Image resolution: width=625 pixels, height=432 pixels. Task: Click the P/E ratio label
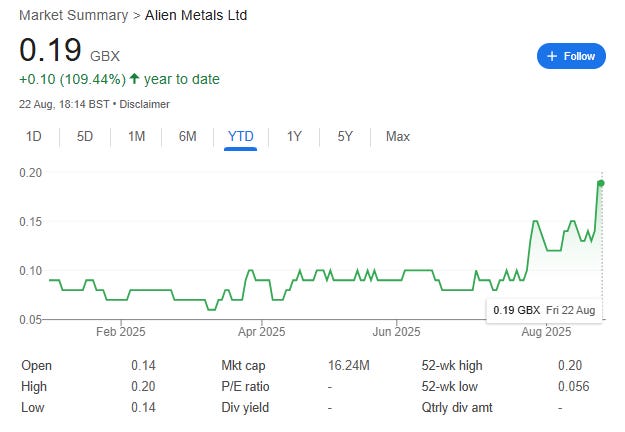coord(245,387)
